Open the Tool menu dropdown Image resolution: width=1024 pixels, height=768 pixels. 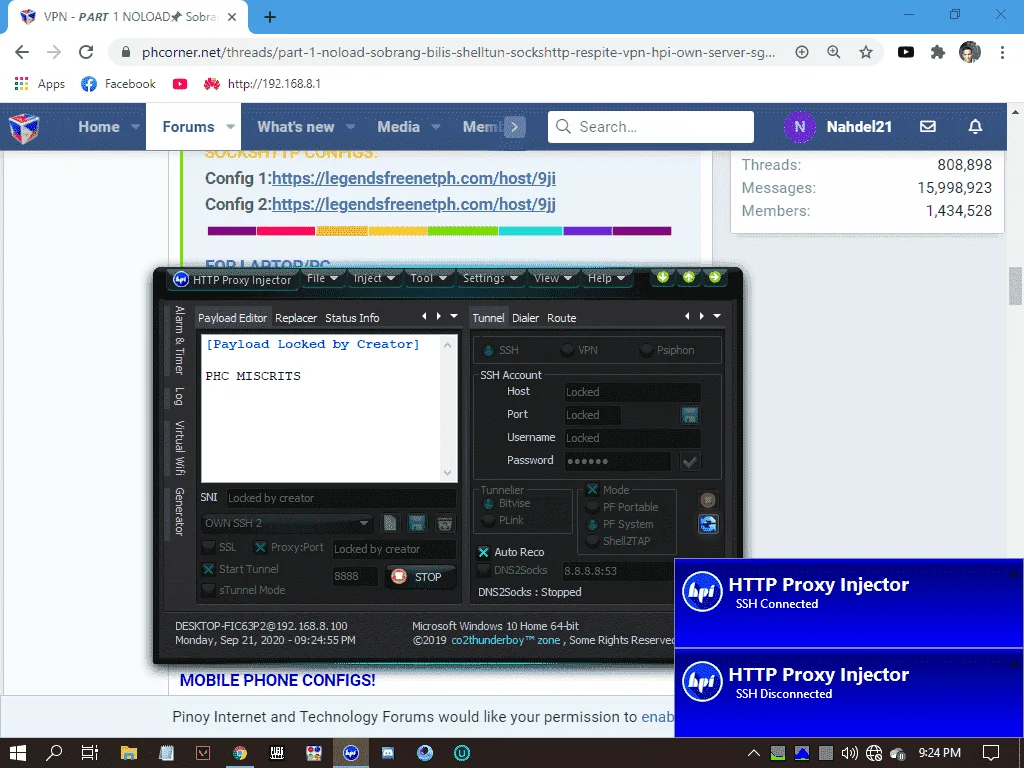(428, 278)
